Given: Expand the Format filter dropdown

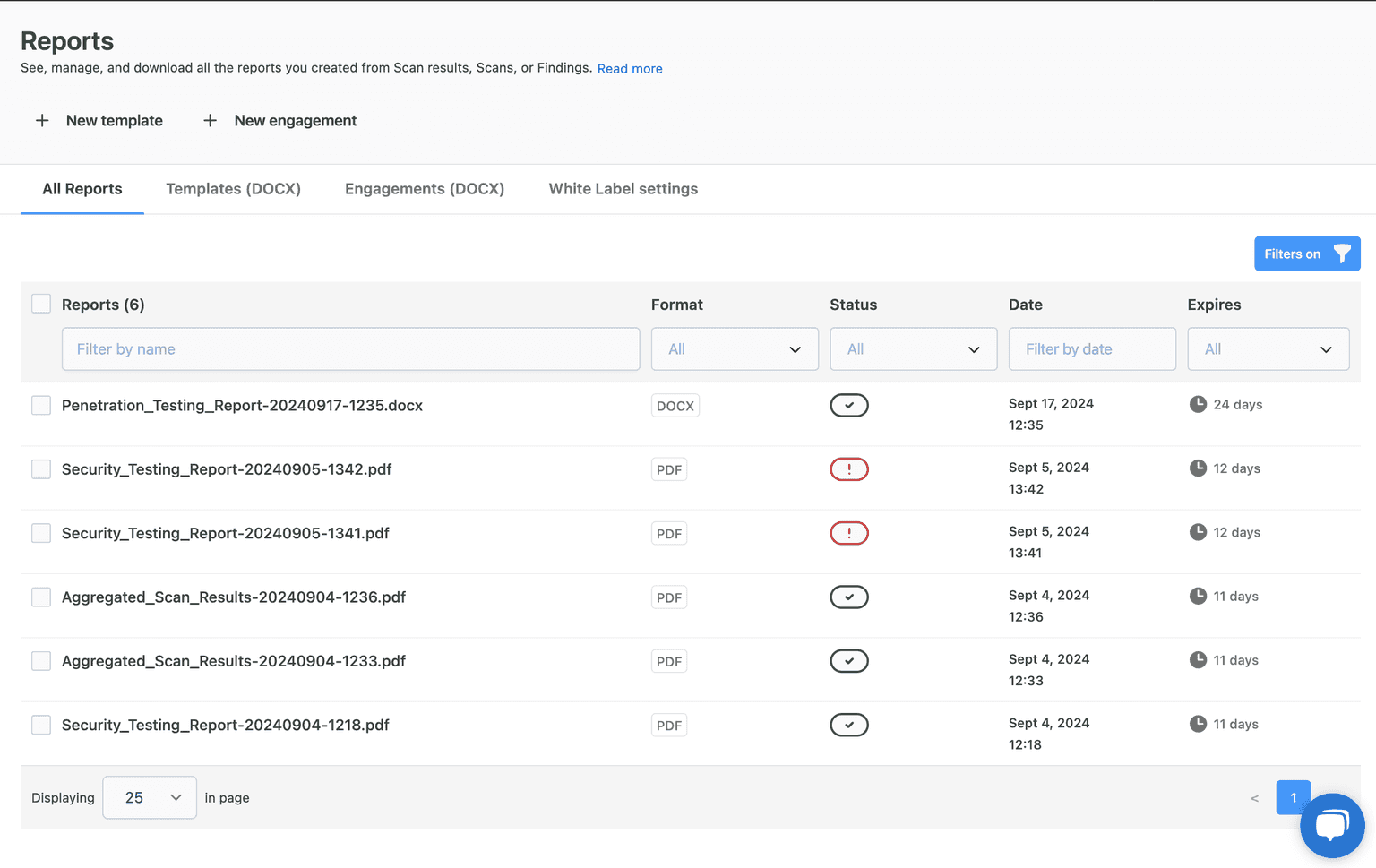Looking at the screenshot, I should pos(734,349).
